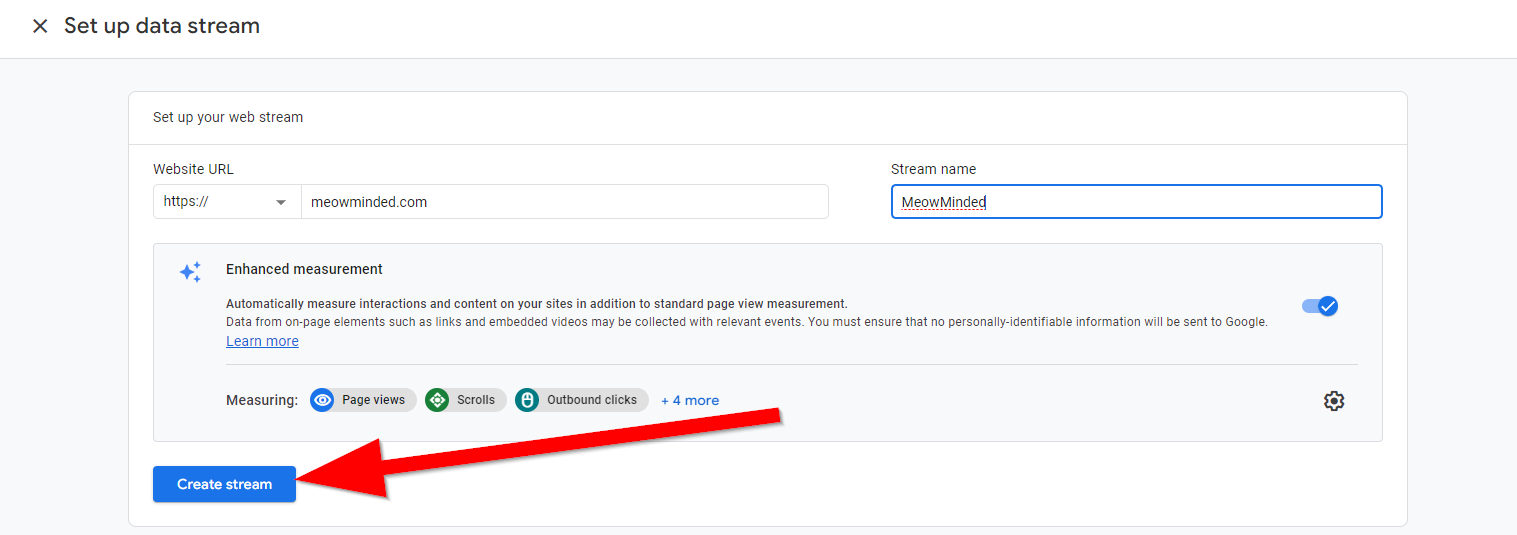Click the enhanced measurement sparkle icon
Viewport: 1517px width, 535px height.
click(190, 272)
